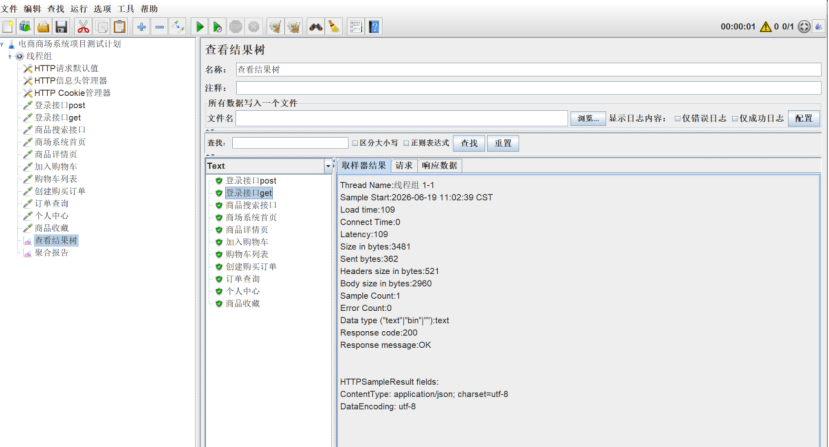Click the grey Shutdown icon
The width and height of the screenshot is (829, 447).
[x=254, y=26]
